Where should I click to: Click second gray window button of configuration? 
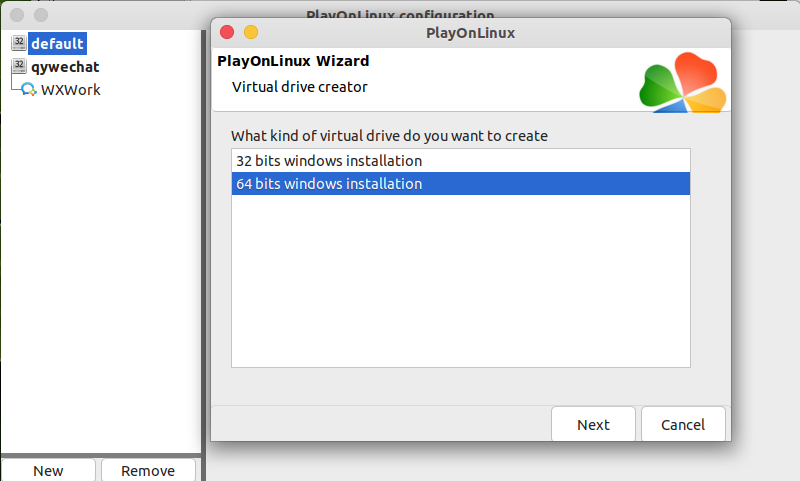tap(41, 15)
